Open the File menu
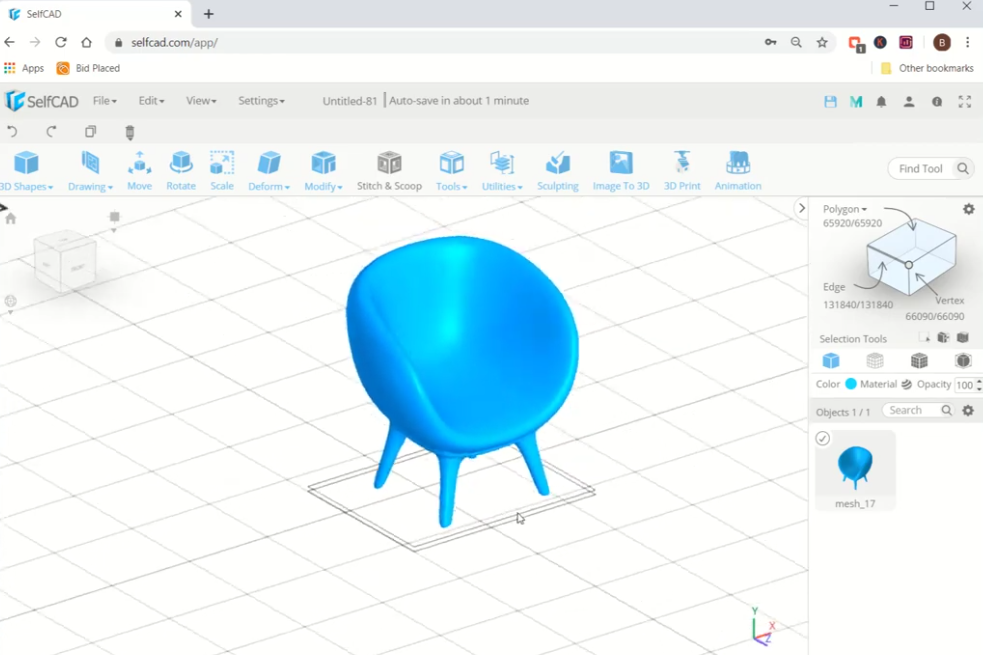This screenshot has width=983, height=655. [x=105, y=100]
